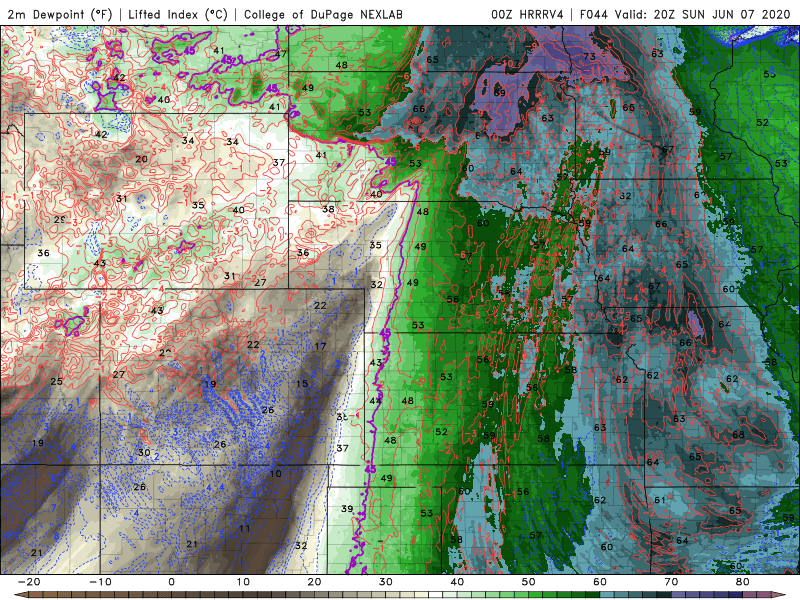Click the '80' label on color scale
The width and height of the screenshot is (800, 600).
(743, 582)
